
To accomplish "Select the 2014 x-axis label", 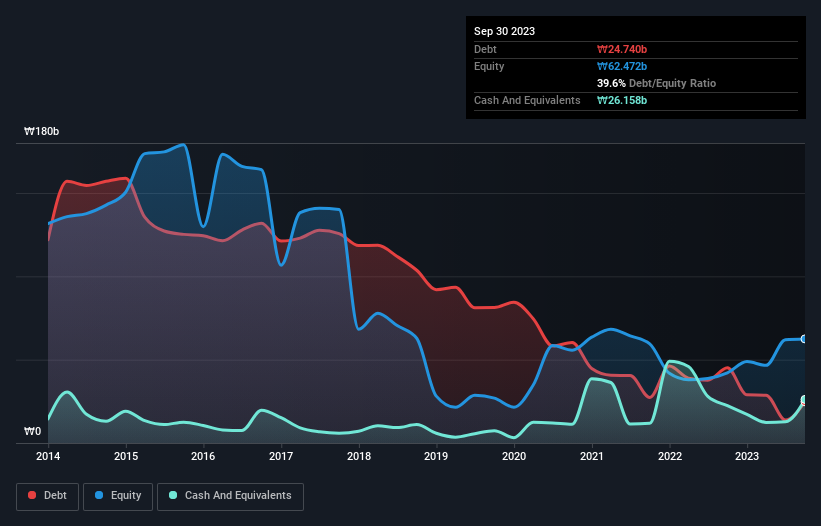I will pos(48,456).
